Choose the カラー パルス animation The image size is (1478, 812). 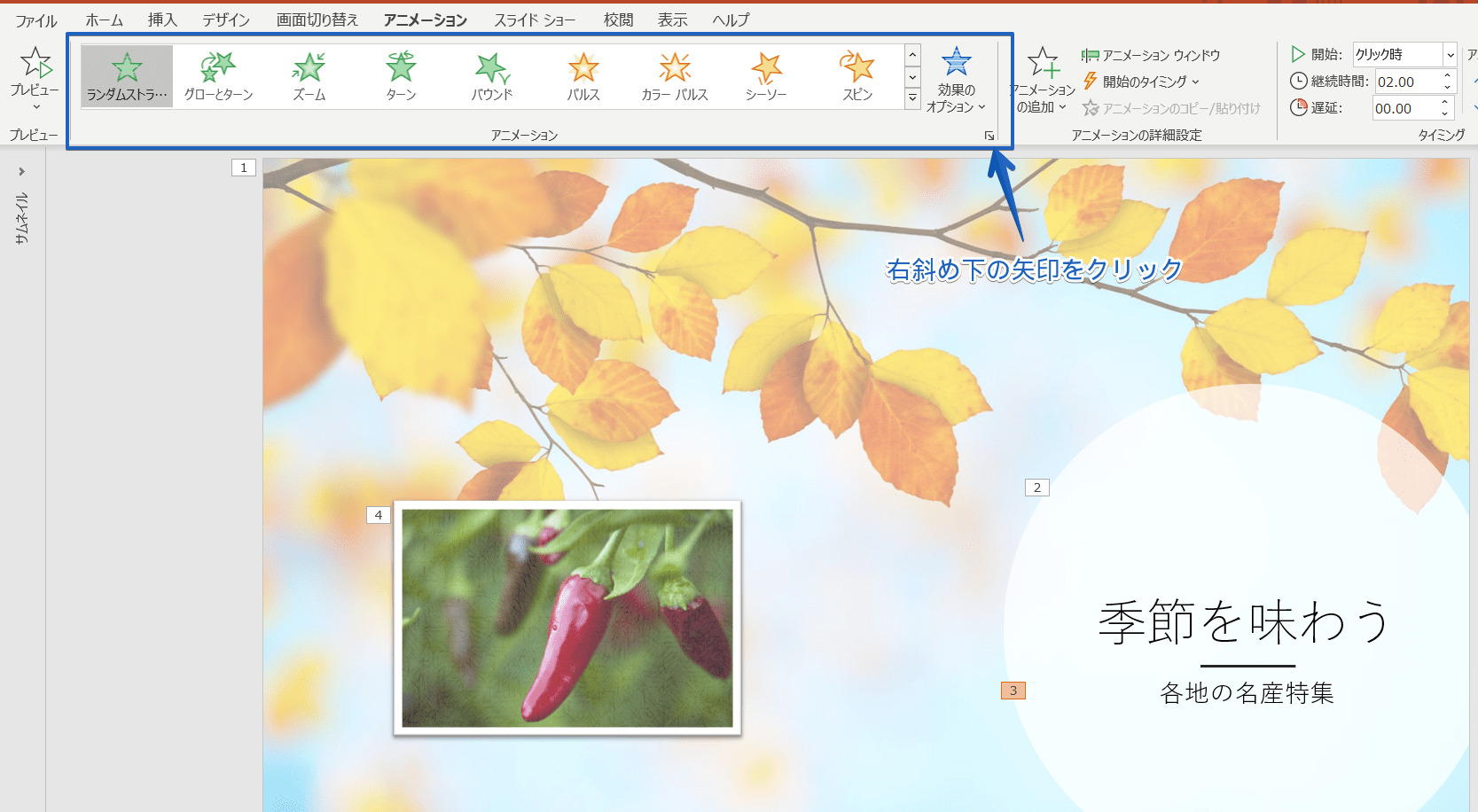675,76
